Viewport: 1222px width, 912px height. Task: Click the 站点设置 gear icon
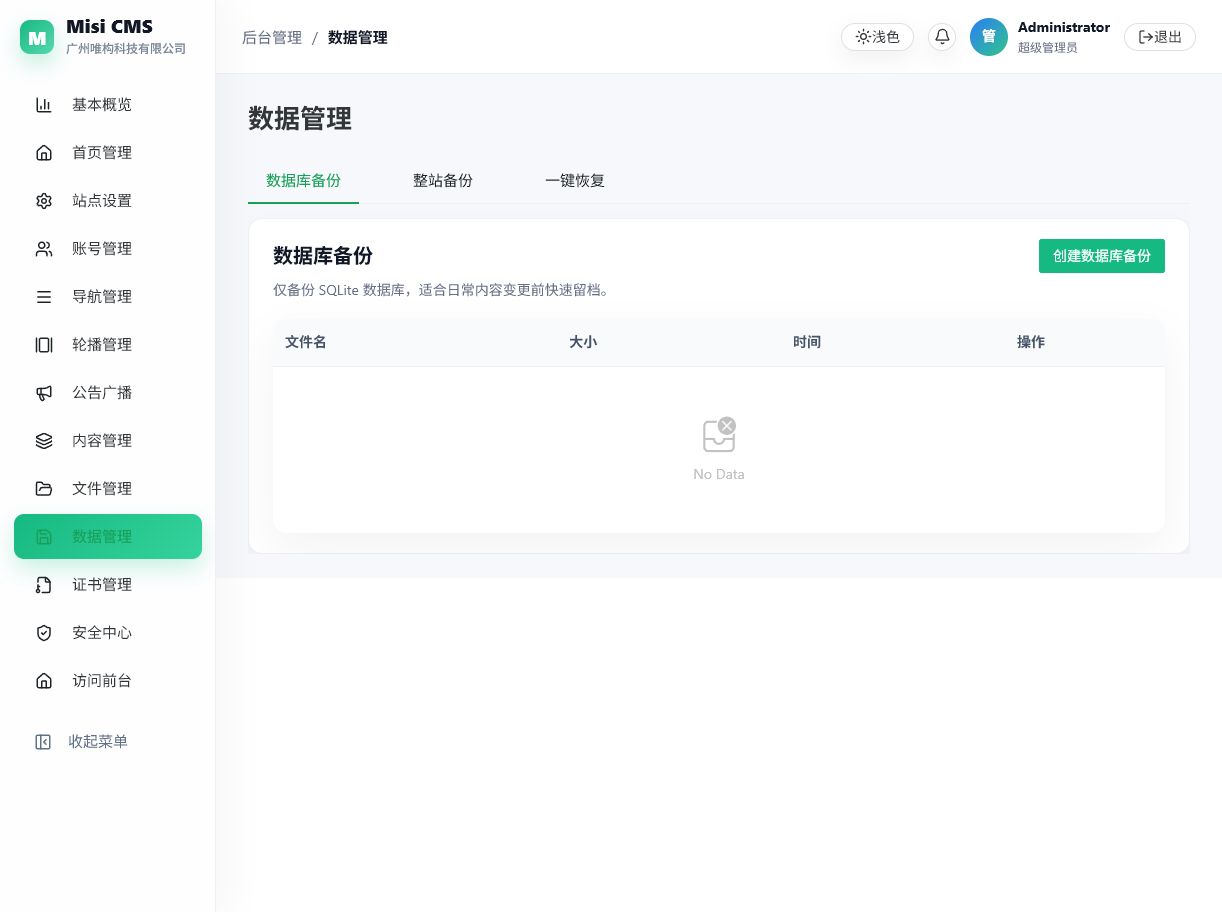point(44,201)
